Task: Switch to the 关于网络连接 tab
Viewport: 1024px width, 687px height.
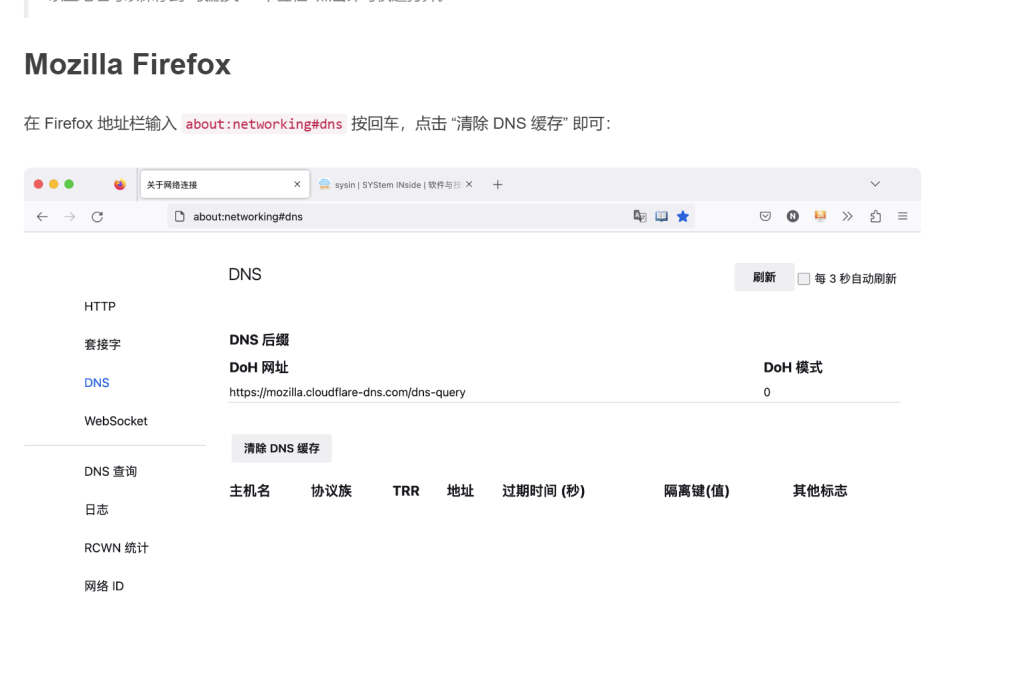Action: [224, 185]
